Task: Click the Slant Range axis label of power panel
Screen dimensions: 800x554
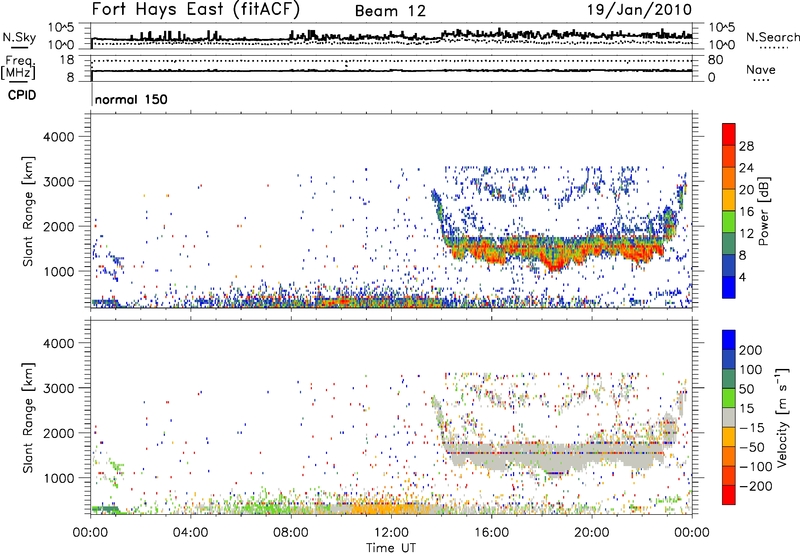Action: coord(28,211)
